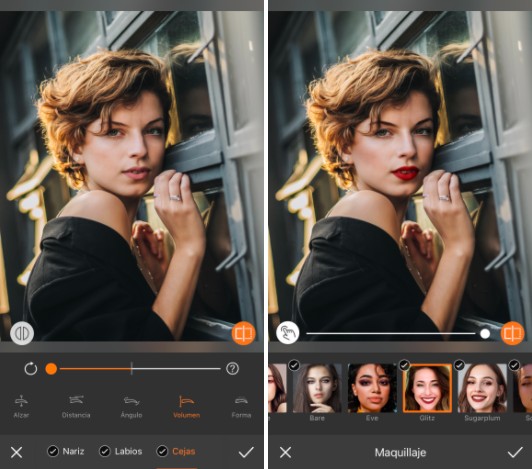Select the Volumen eyebrow tool

pyautogui.click(x=186, y=406)
